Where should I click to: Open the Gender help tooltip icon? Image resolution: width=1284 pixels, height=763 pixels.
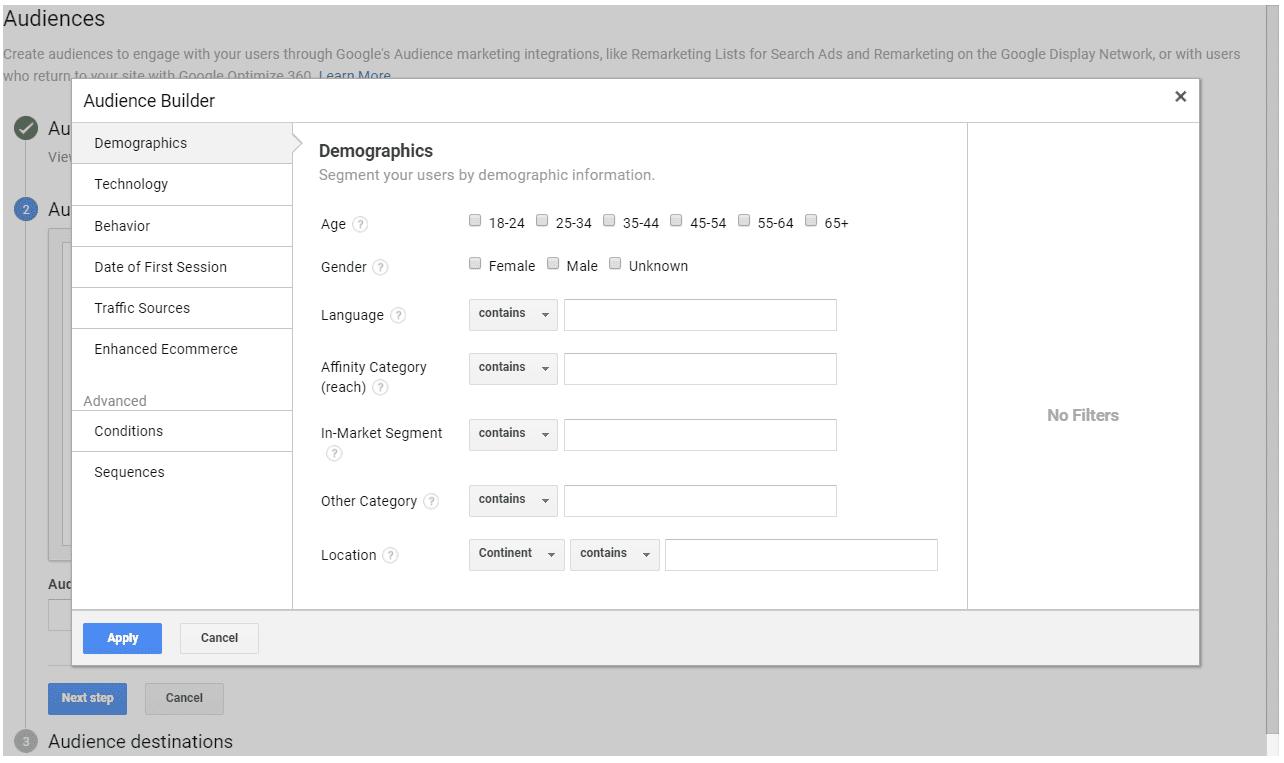(380, 268)
